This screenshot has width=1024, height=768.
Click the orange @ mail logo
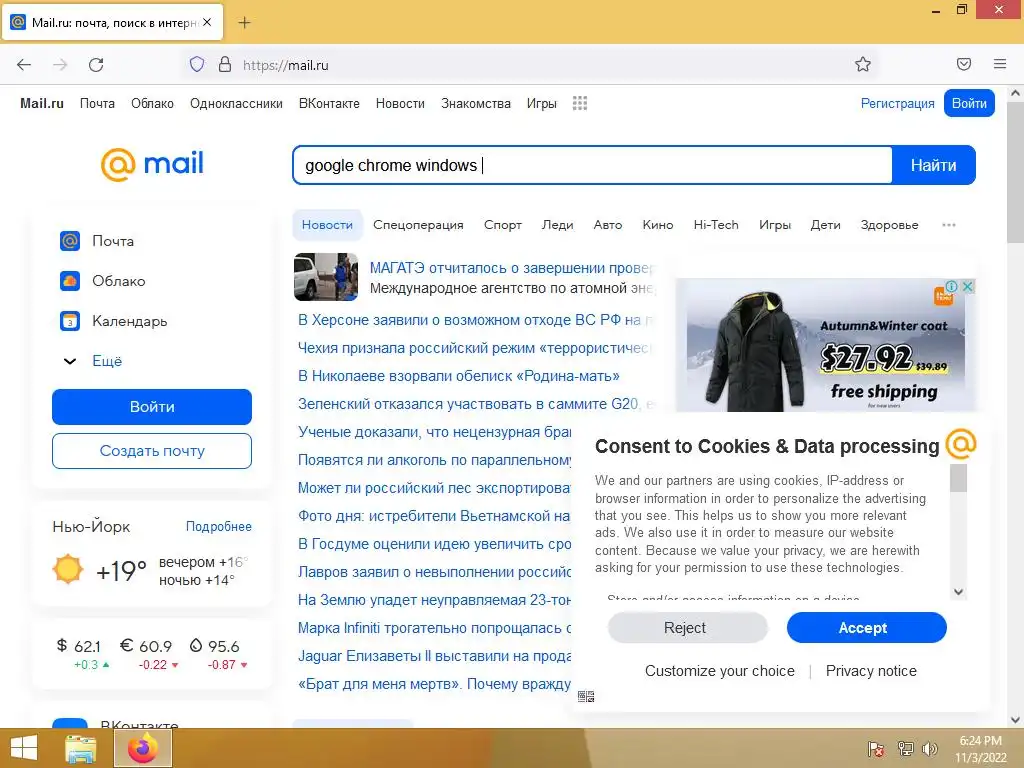152,164
